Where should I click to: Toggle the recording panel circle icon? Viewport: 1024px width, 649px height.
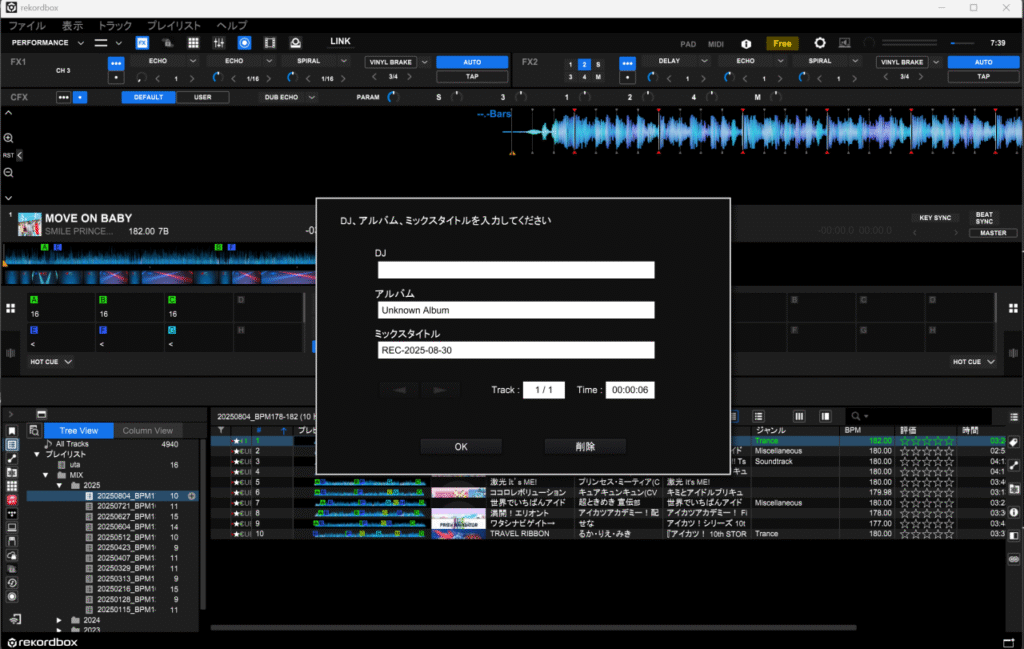[244, 43]
